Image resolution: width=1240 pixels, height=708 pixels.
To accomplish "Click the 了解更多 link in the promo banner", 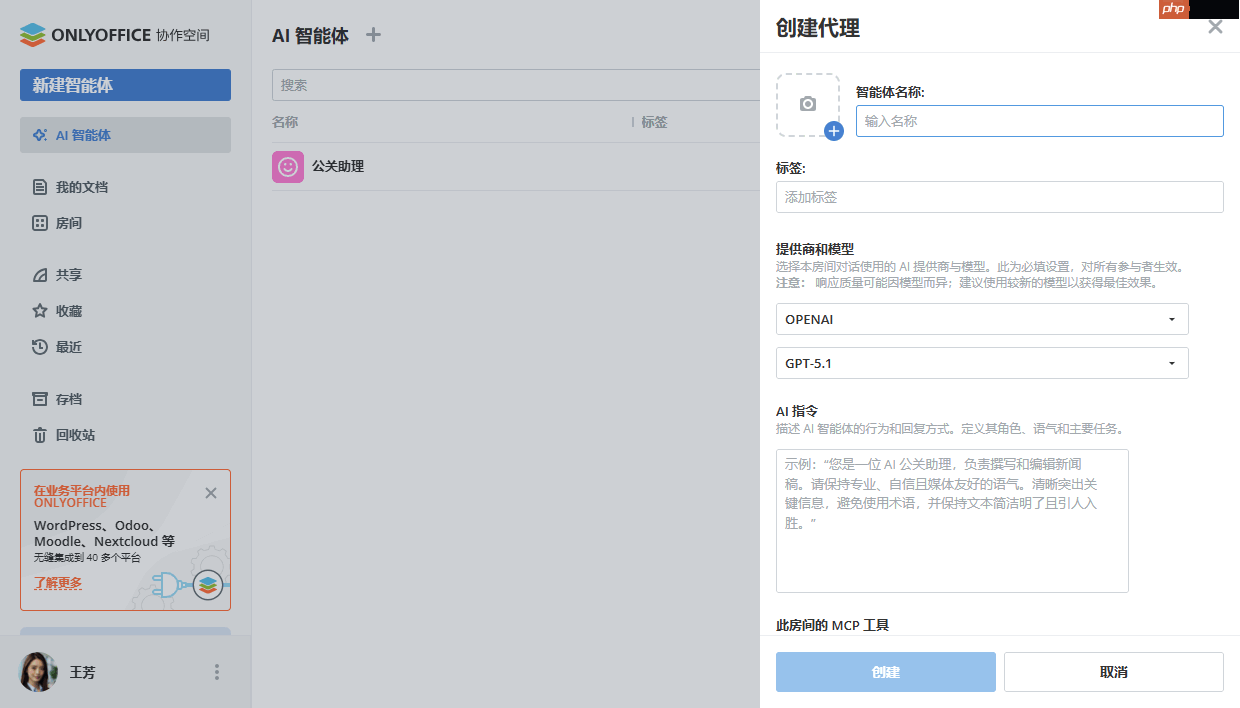I will pyautogui.click(x=58, y=583).
